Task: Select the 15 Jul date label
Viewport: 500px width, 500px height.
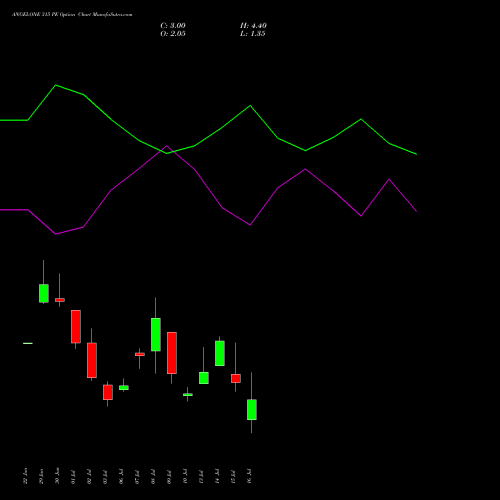Action: pos(233,477)
